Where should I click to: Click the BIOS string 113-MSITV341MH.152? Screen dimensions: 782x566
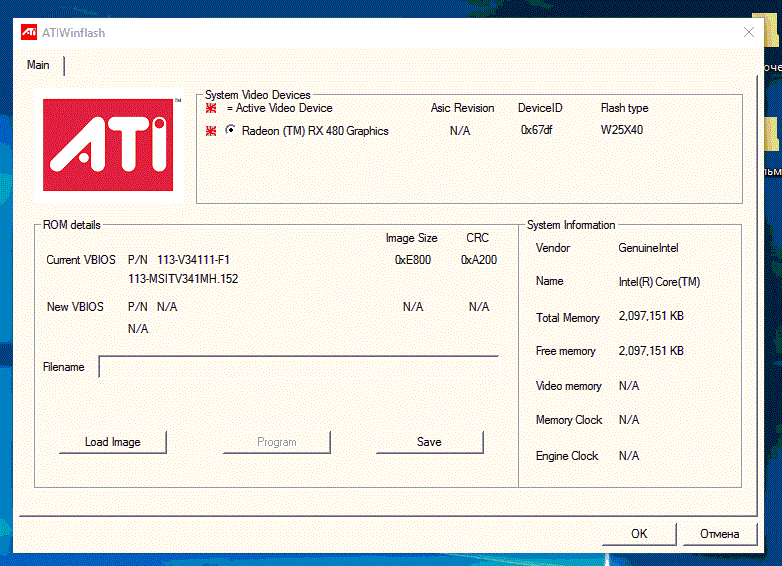click(x=183, y=279)
